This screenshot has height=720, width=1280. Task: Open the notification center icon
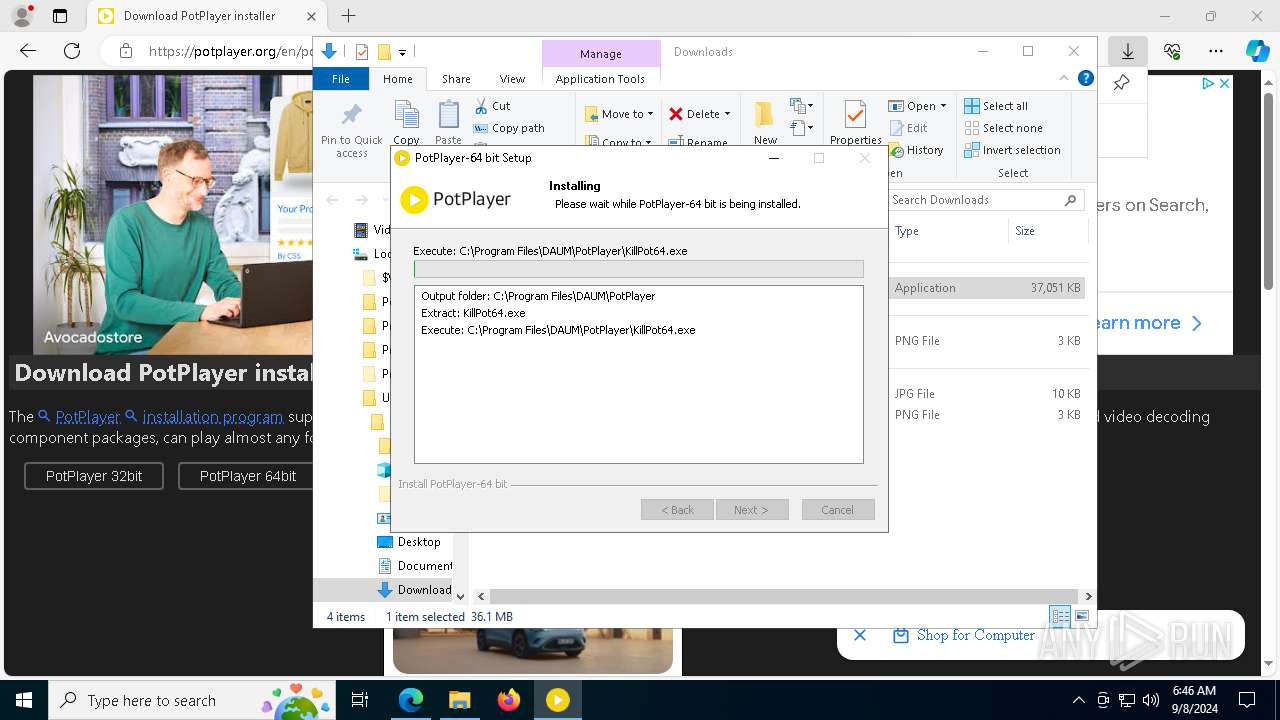pos(1247,700)
